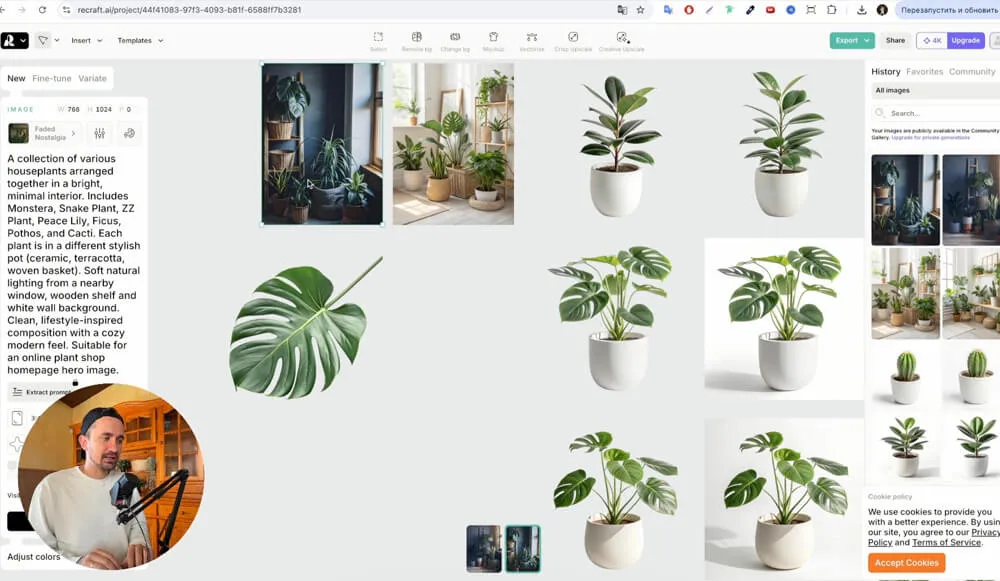Click the Change bg tool
The height and width of the screenshot is (581, 1000).
455,41
